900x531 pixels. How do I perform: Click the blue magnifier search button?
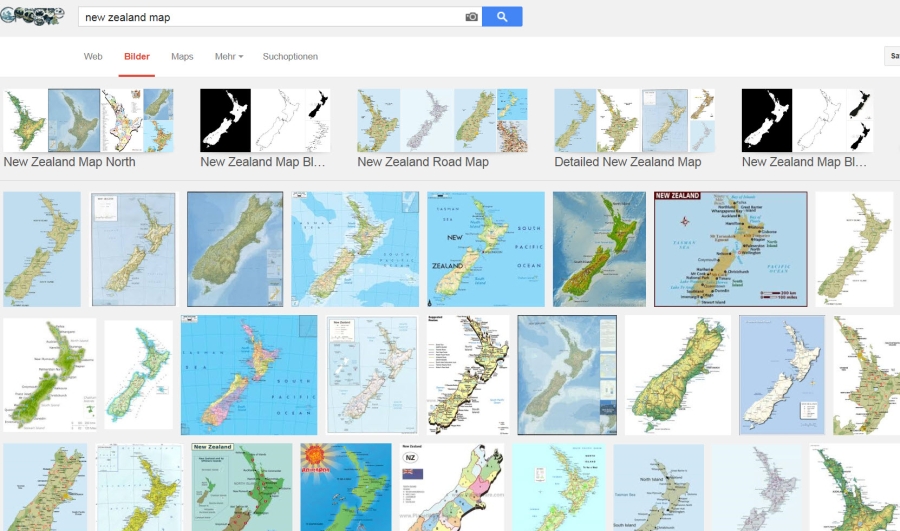tap(502, 17)
